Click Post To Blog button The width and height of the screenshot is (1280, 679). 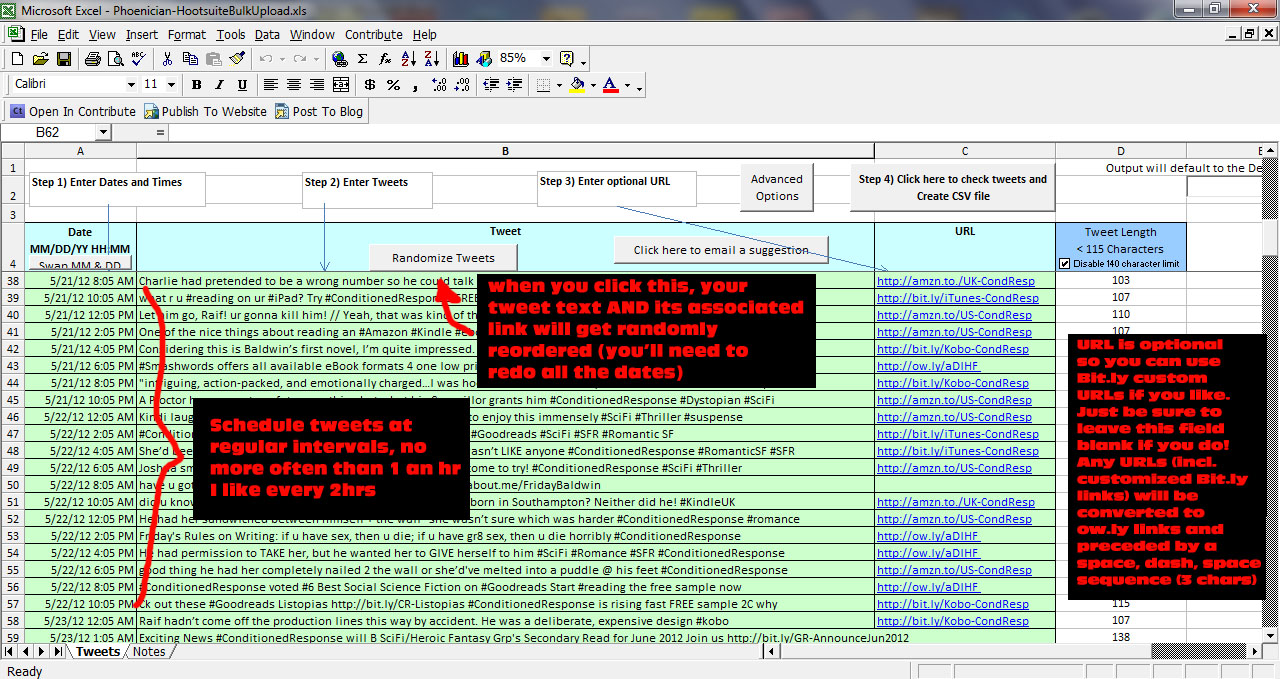click(319, 111)
